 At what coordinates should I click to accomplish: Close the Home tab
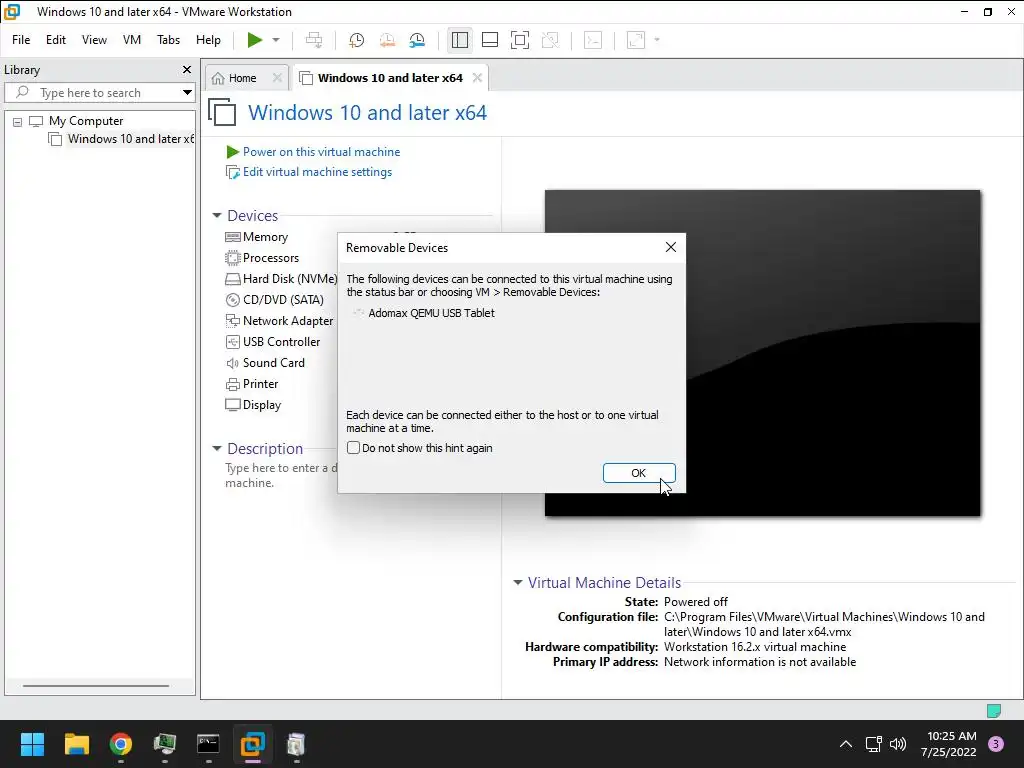click(x=277, y=78)
